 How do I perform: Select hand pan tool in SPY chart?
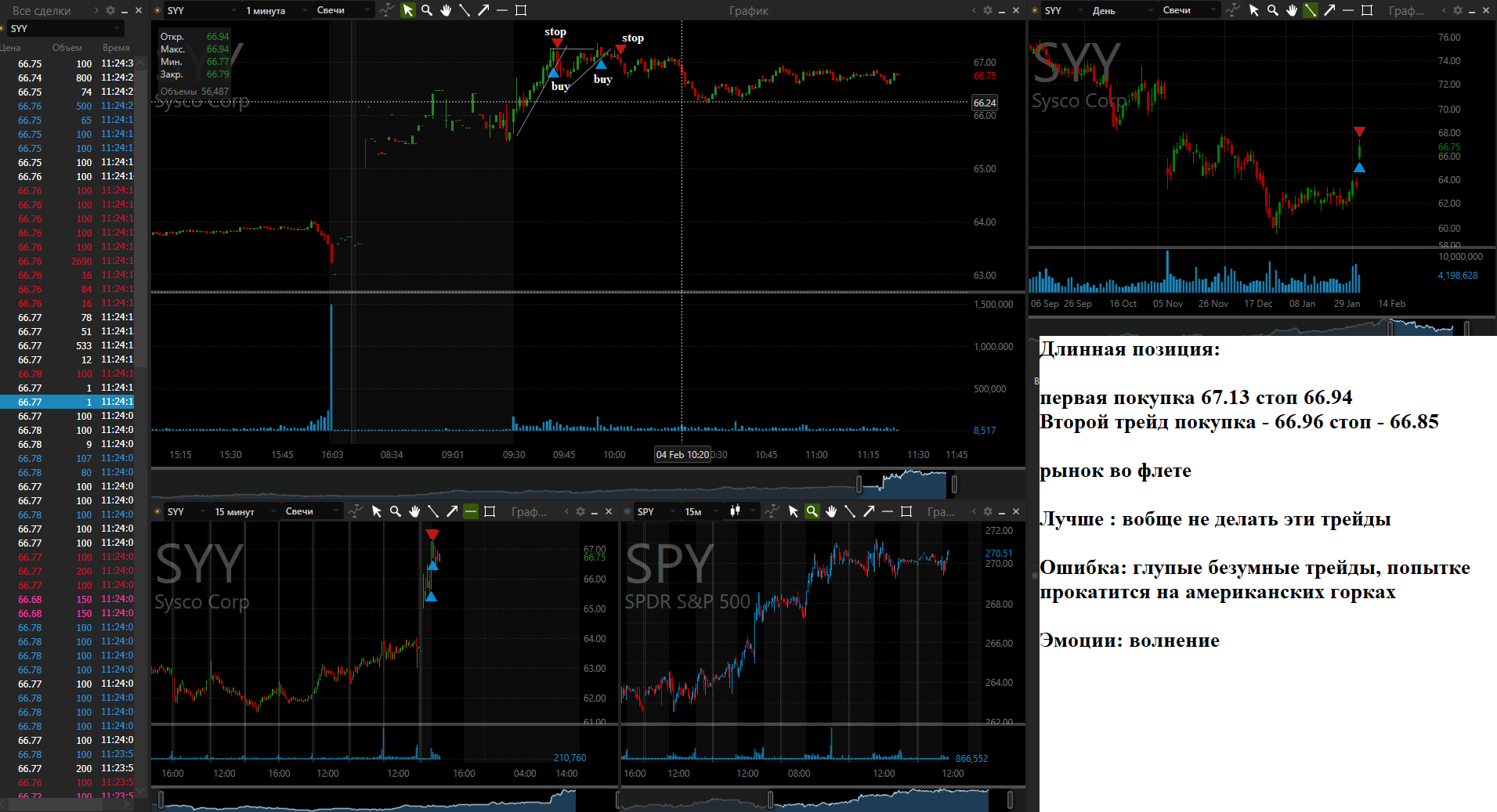coord(831,511)
